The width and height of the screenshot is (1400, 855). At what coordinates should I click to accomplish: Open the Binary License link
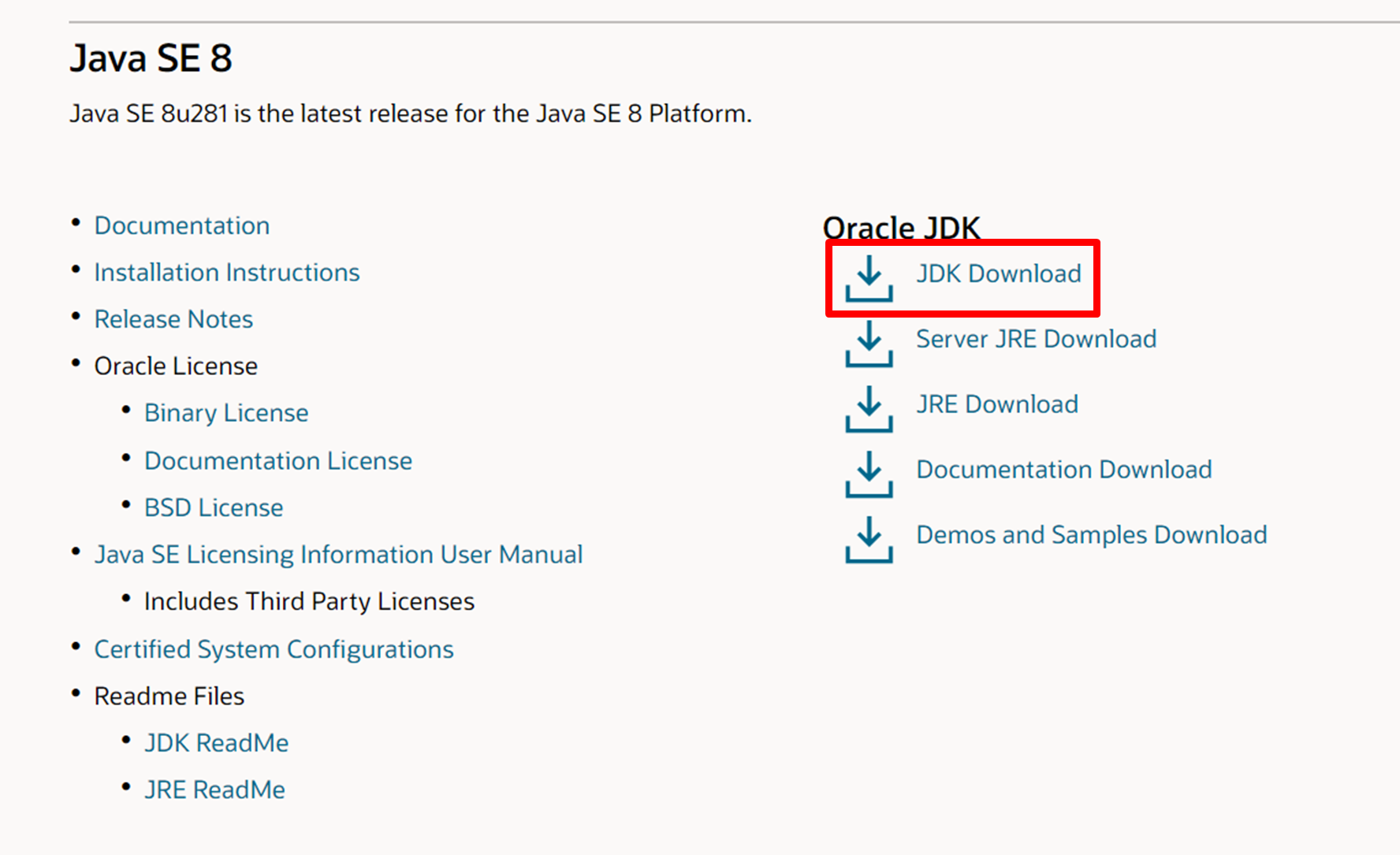[x=226, y=414]
